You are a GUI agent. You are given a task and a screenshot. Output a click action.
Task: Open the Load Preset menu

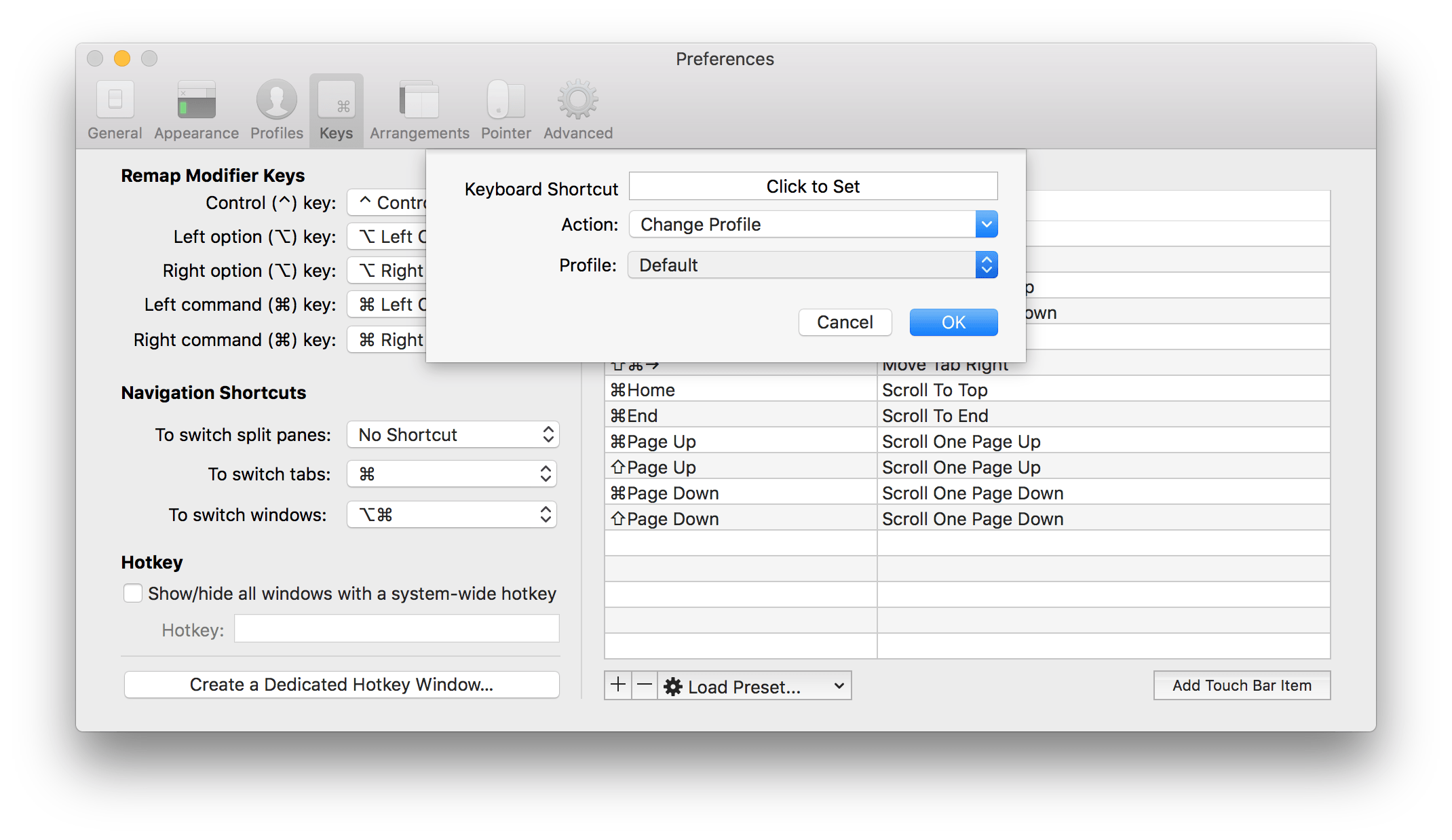[x=754, y=687]
